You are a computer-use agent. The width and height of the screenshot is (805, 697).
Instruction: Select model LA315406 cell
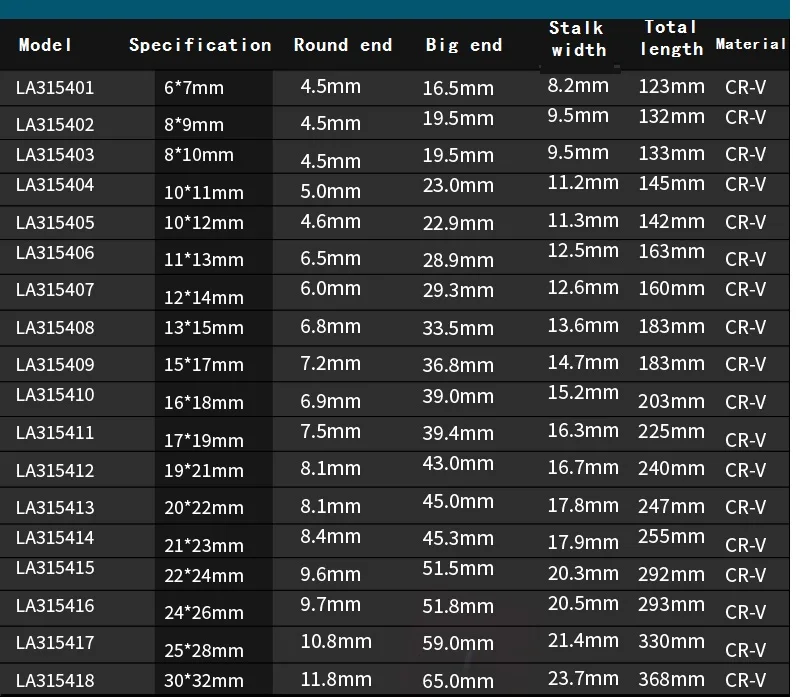click(55, 253)
